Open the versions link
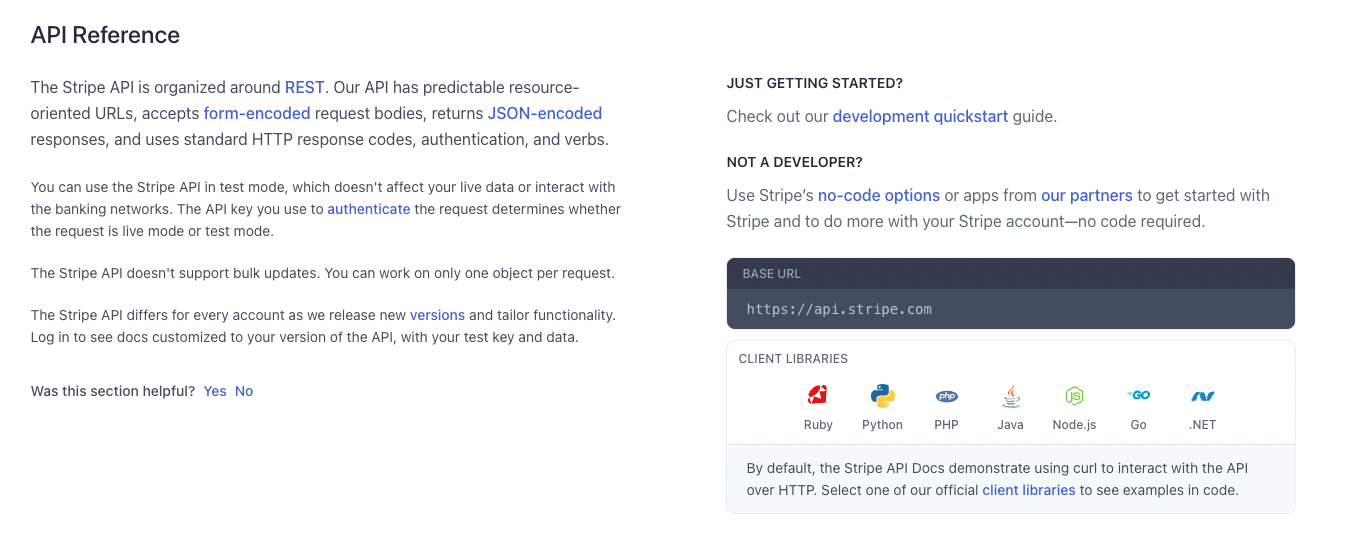 [437, 315]
